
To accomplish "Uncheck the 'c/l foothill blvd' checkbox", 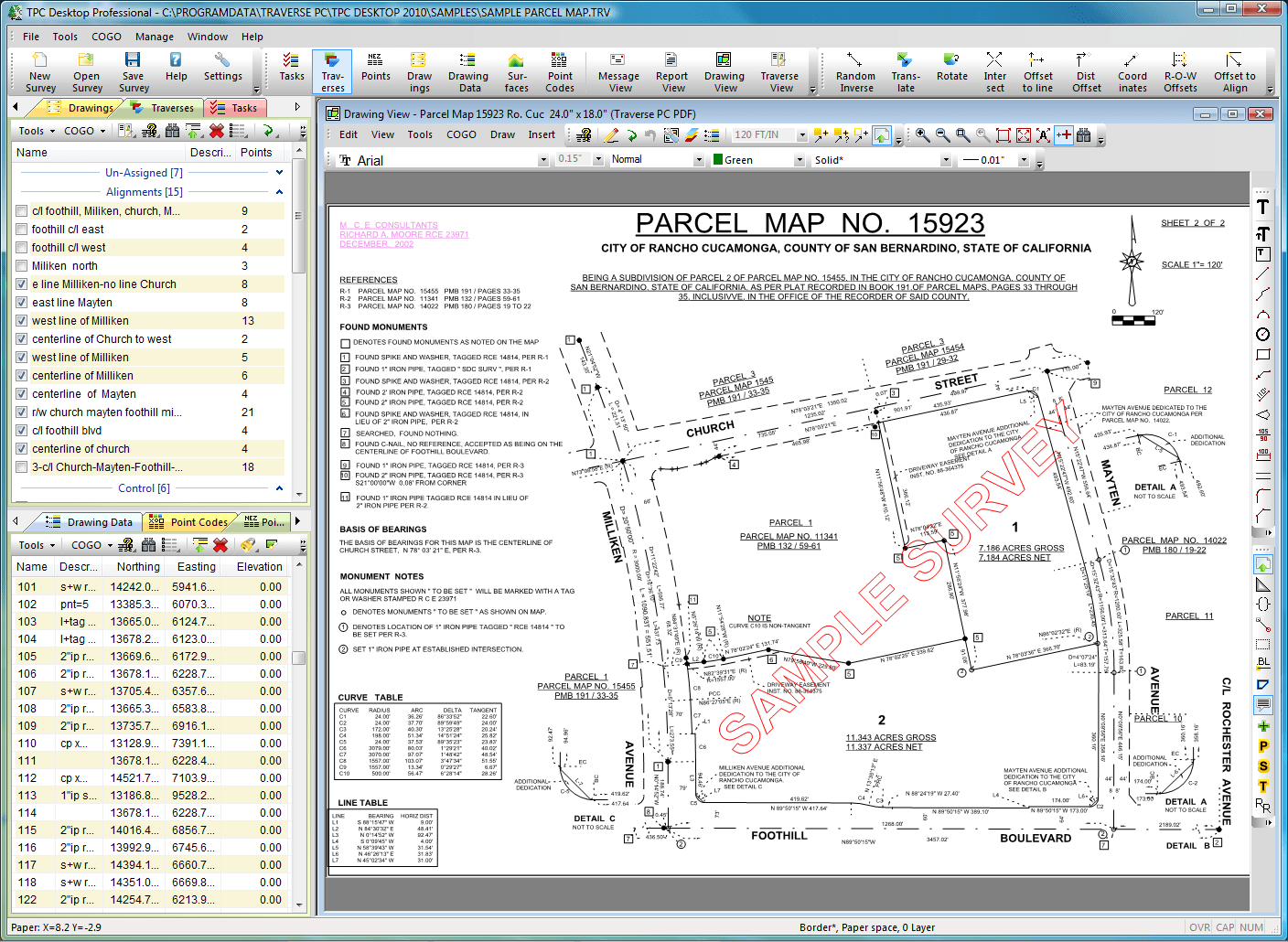I will (21, 431).
